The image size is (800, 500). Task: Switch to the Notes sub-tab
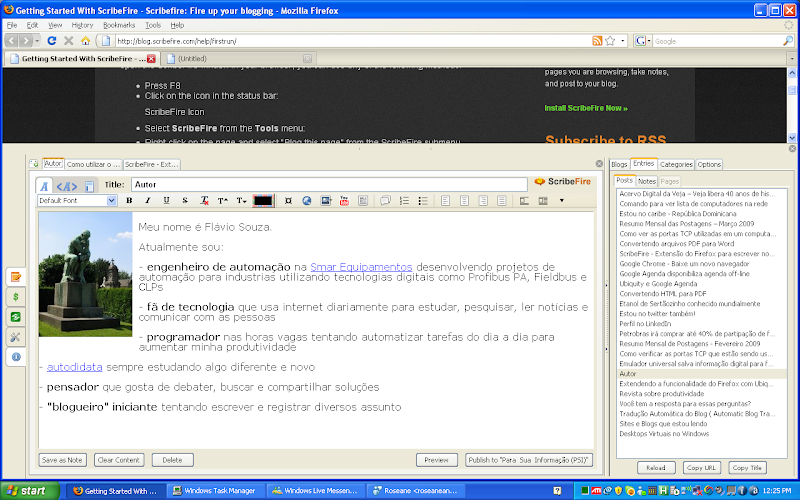646,181
